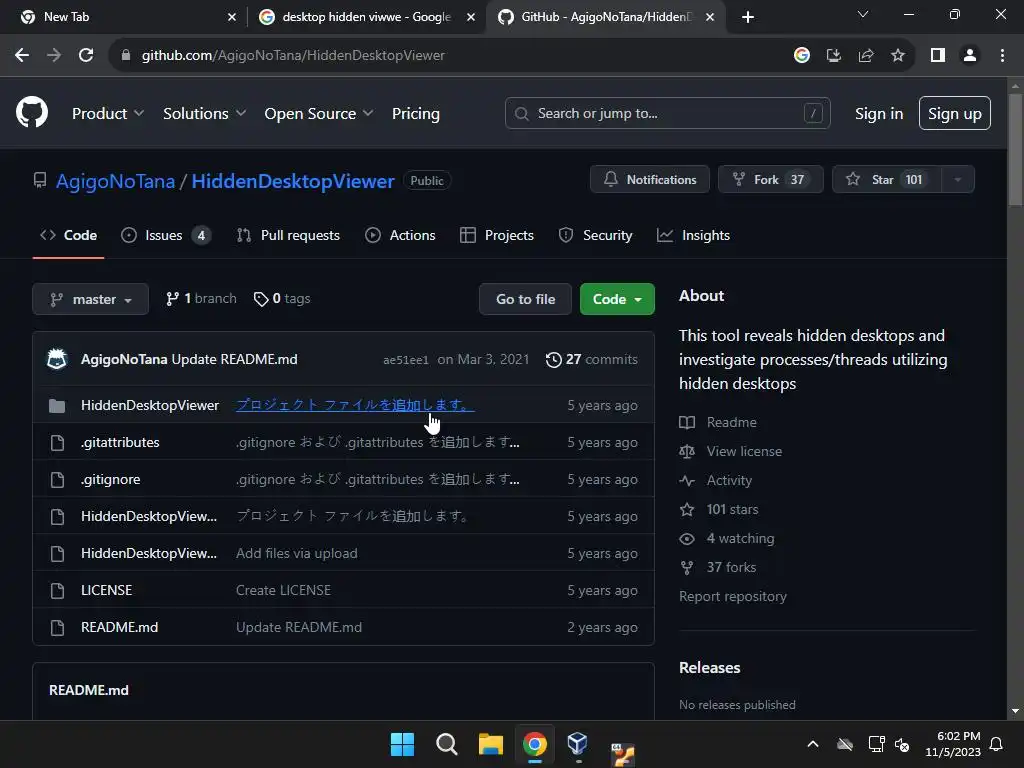Open the AgigoNoTana owner link
Screen dimensions: 1024x768
tap(116, 181)
